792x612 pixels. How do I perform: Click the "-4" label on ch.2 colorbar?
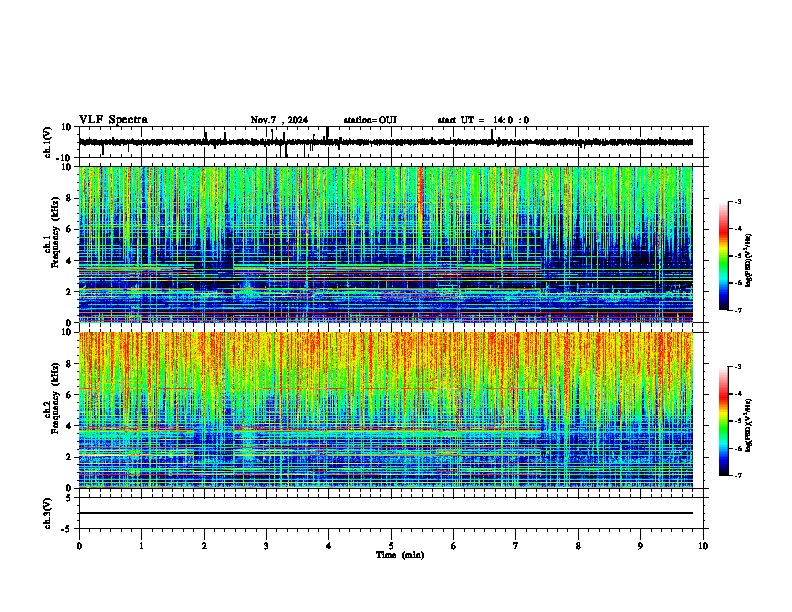click(x=738, y=394)
